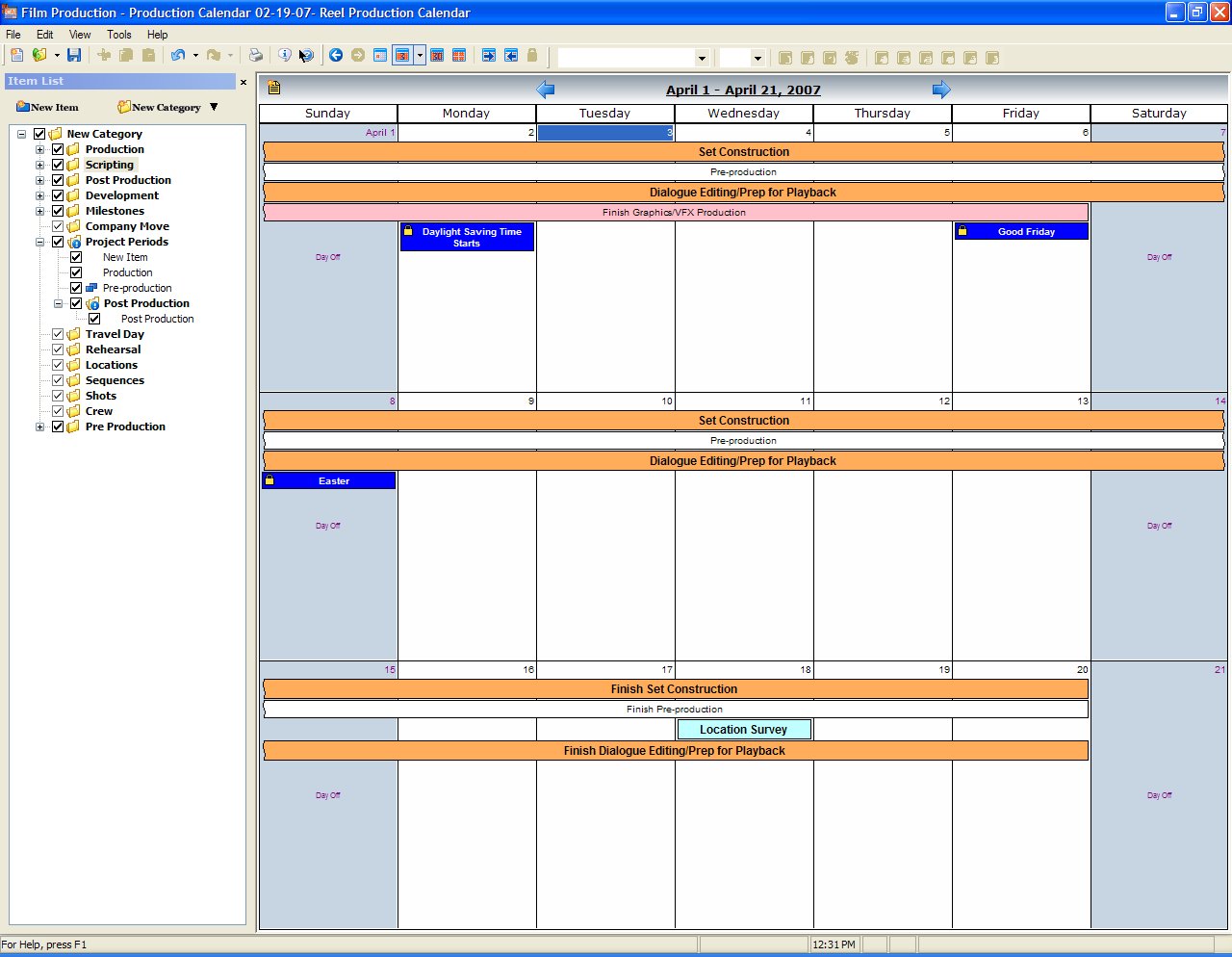1232x957 pixels.
Task: Click the Wednesday column header
Action: 744,114
